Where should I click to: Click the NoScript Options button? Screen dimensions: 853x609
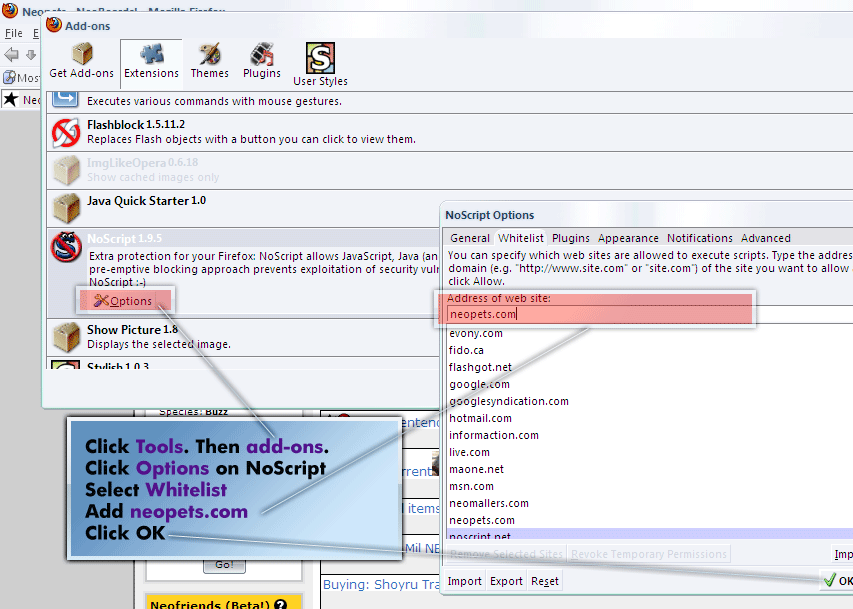[123, 300]
